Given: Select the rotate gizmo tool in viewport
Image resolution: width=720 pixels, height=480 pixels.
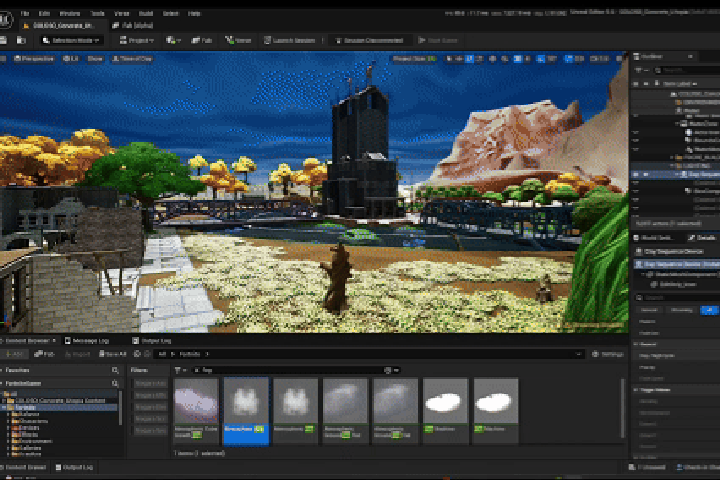Looking at the screenshot, I should pos(469,59).
